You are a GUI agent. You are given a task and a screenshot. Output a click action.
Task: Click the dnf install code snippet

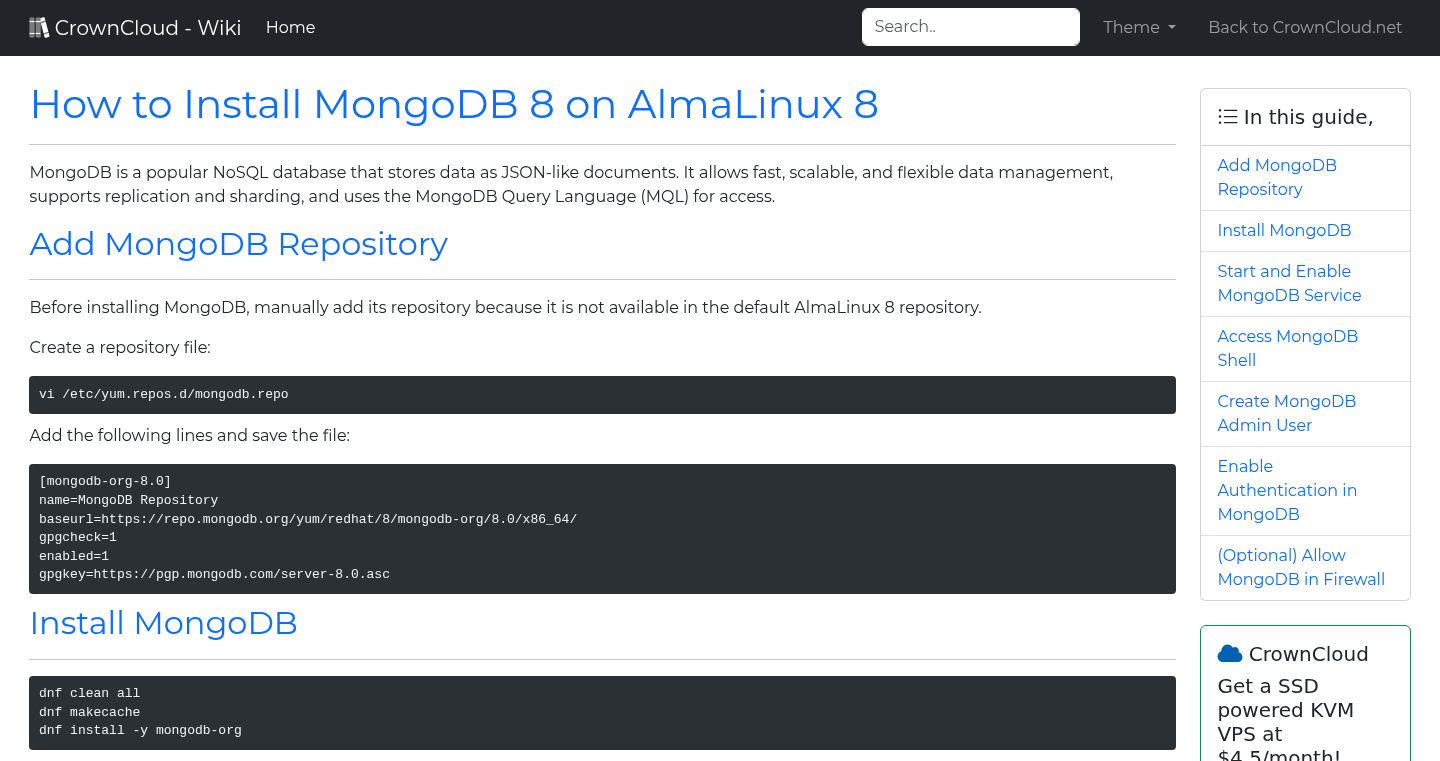602,712
